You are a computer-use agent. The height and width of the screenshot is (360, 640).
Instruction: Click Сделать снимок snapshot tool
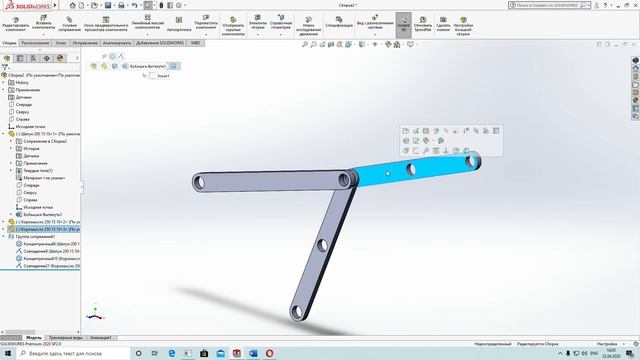[443, 24]
